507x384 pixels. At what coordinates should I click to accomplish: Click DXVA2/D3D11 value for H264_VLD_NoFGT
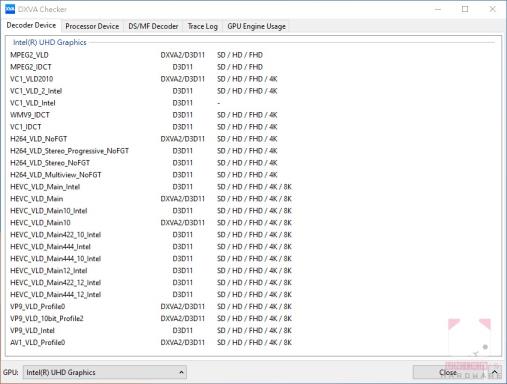coord(182,139)
